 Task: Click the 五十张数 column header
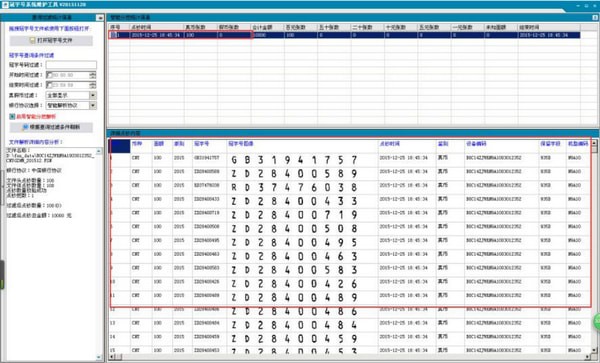pyautogui.click(x=334, y=28)
